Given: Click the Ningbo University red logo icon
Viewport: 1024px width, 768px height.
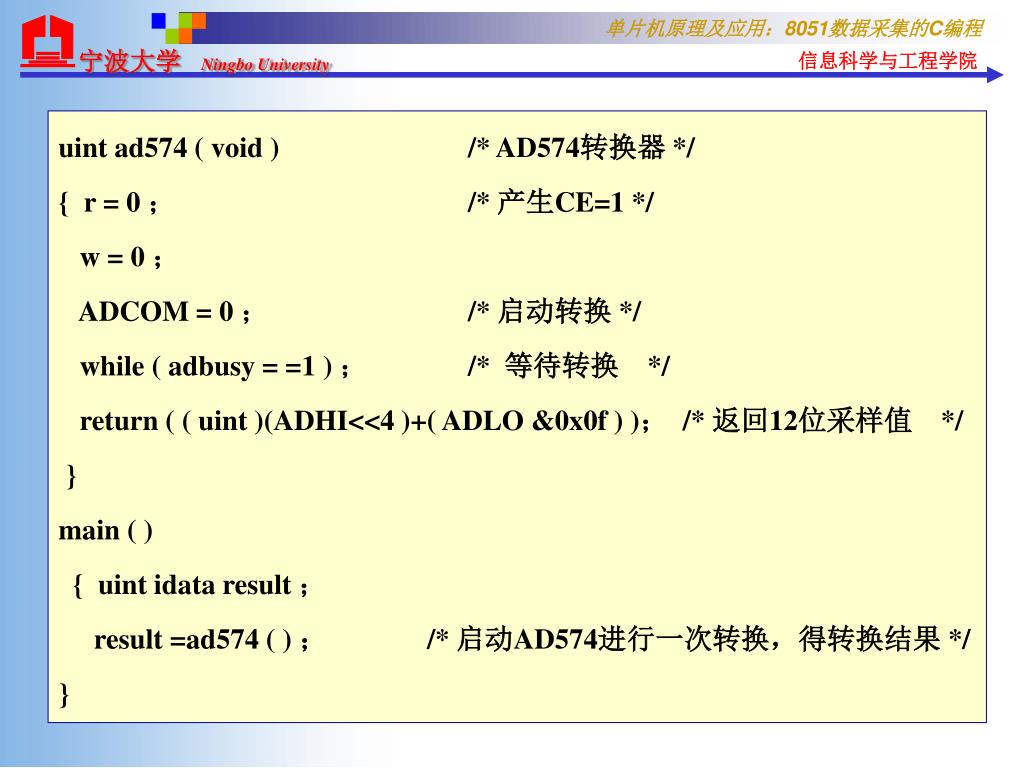Looking at the screenshot, I should click(47, 41).
